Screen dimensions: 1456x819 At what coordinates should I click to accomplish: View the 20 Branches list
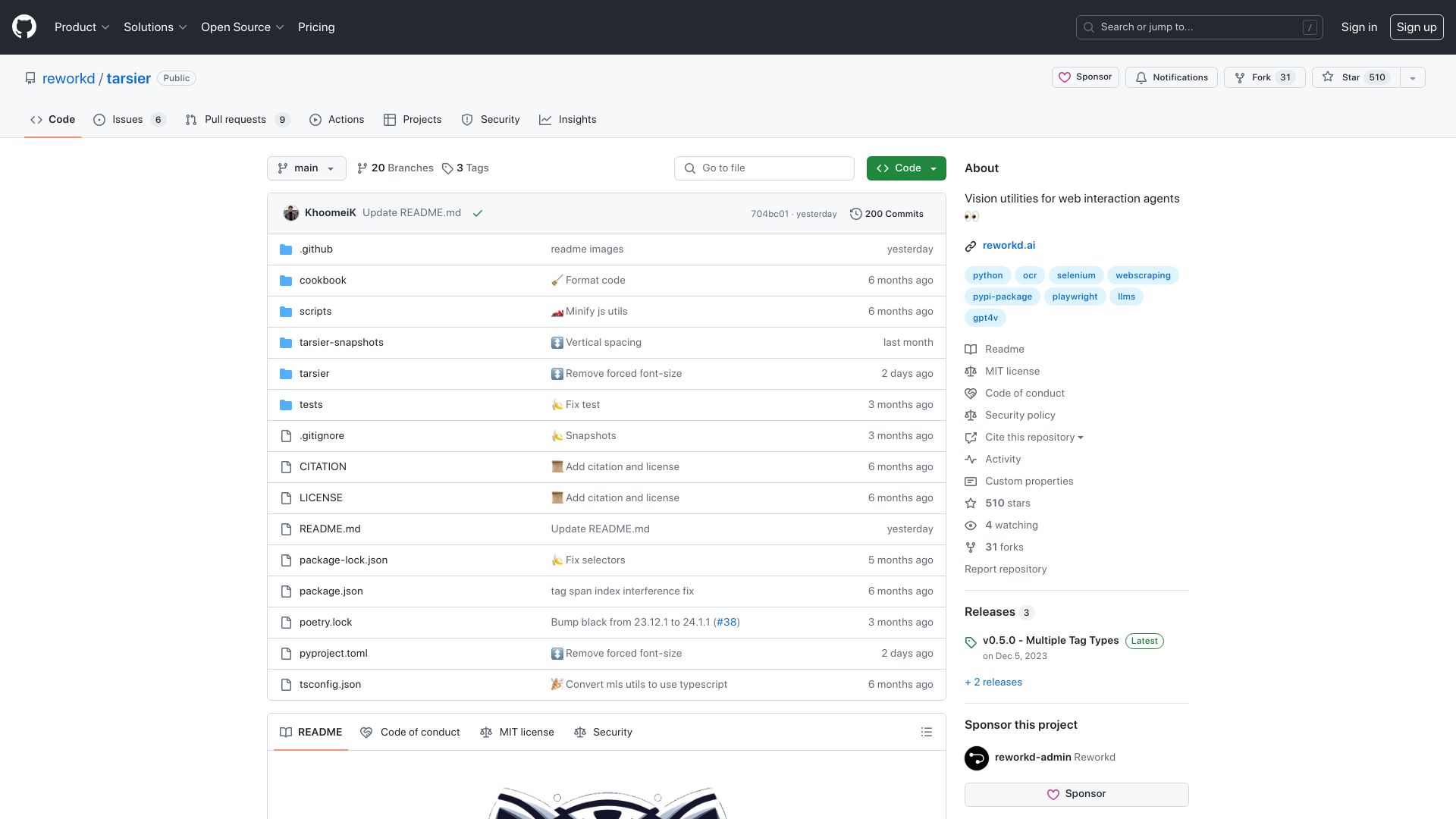[395, 168]
